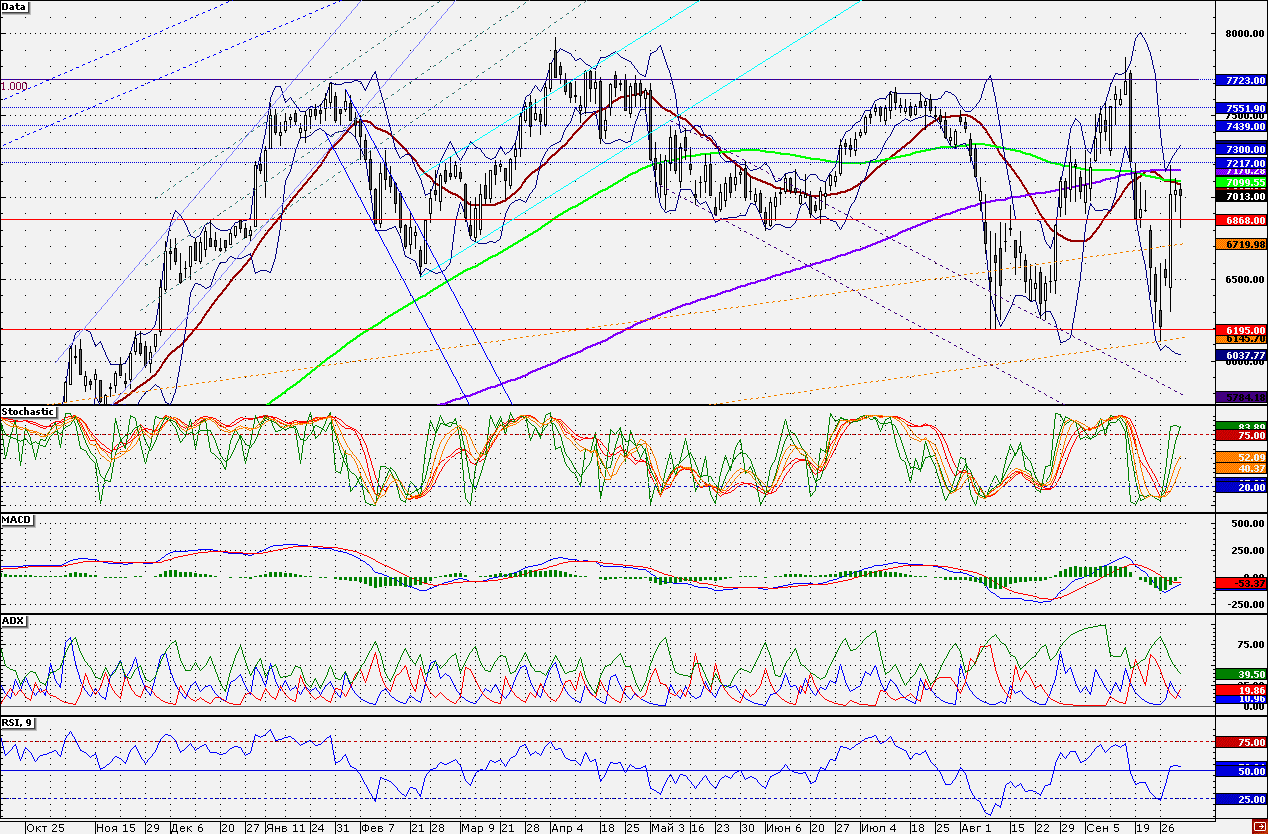This screenshot has height=834, width=1268.
Task: Click the Data panel label
Action: coord(15,7)
